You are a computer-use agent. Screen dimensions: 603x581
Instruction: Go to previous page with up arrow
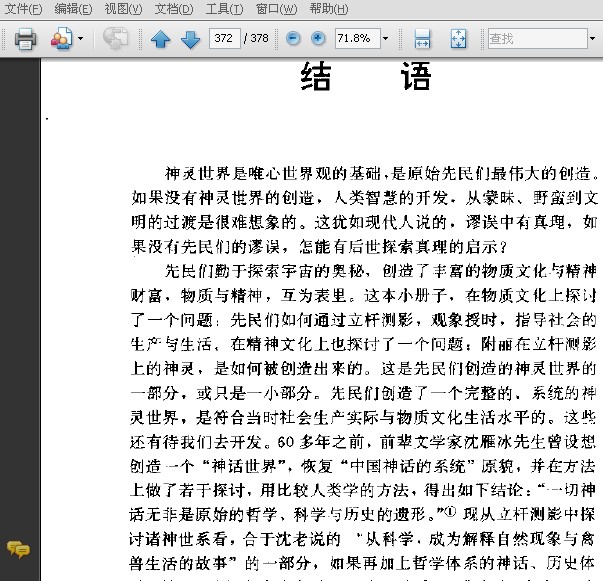point(160,39)
